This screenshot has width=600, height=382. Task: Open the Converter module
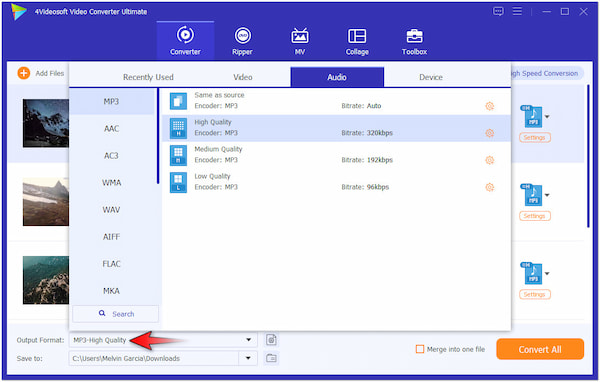185,41
